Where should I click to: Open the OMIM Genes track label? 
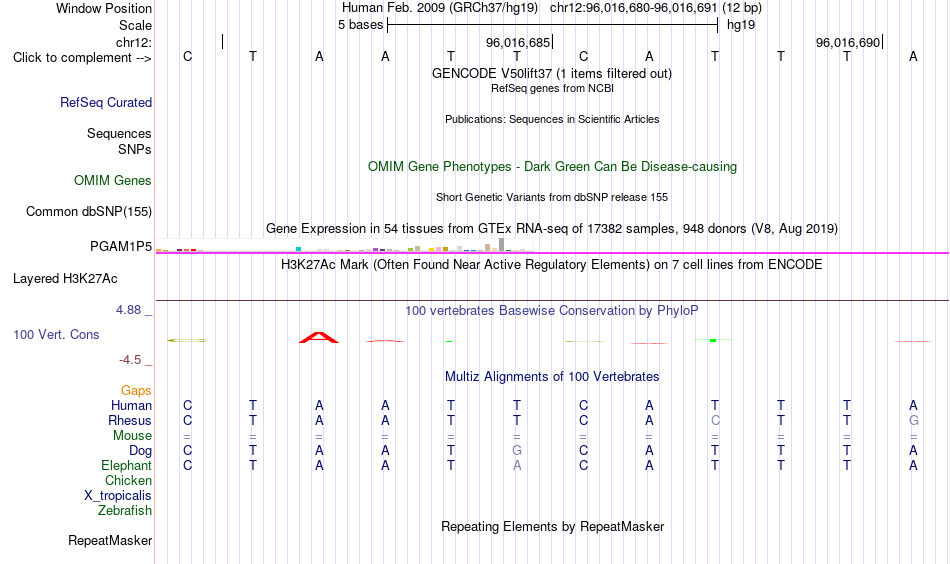coord(113,181)
